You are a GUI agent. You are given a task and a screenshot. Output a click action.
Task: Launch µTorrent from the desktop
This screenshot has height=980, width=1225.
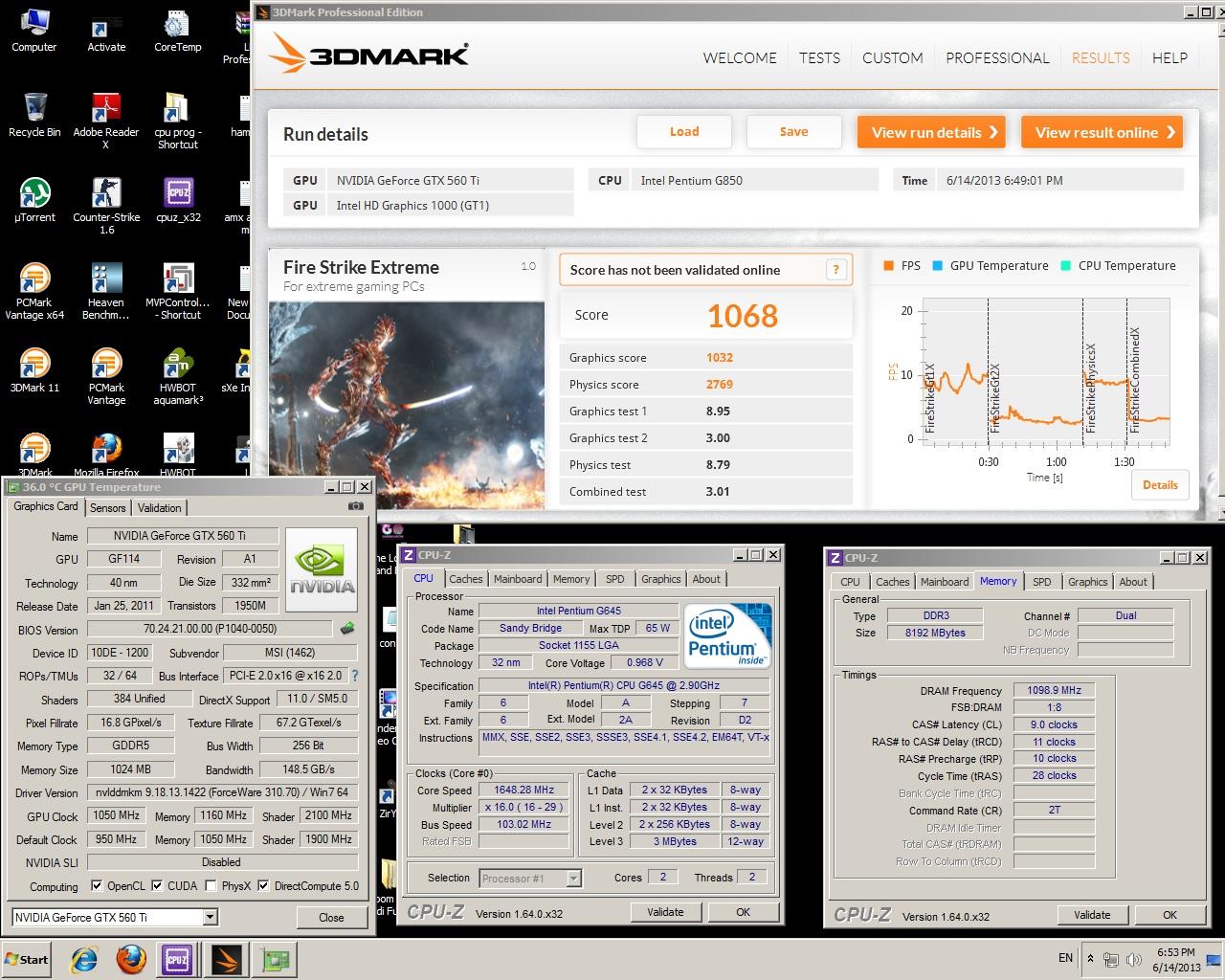pos(33,199)
